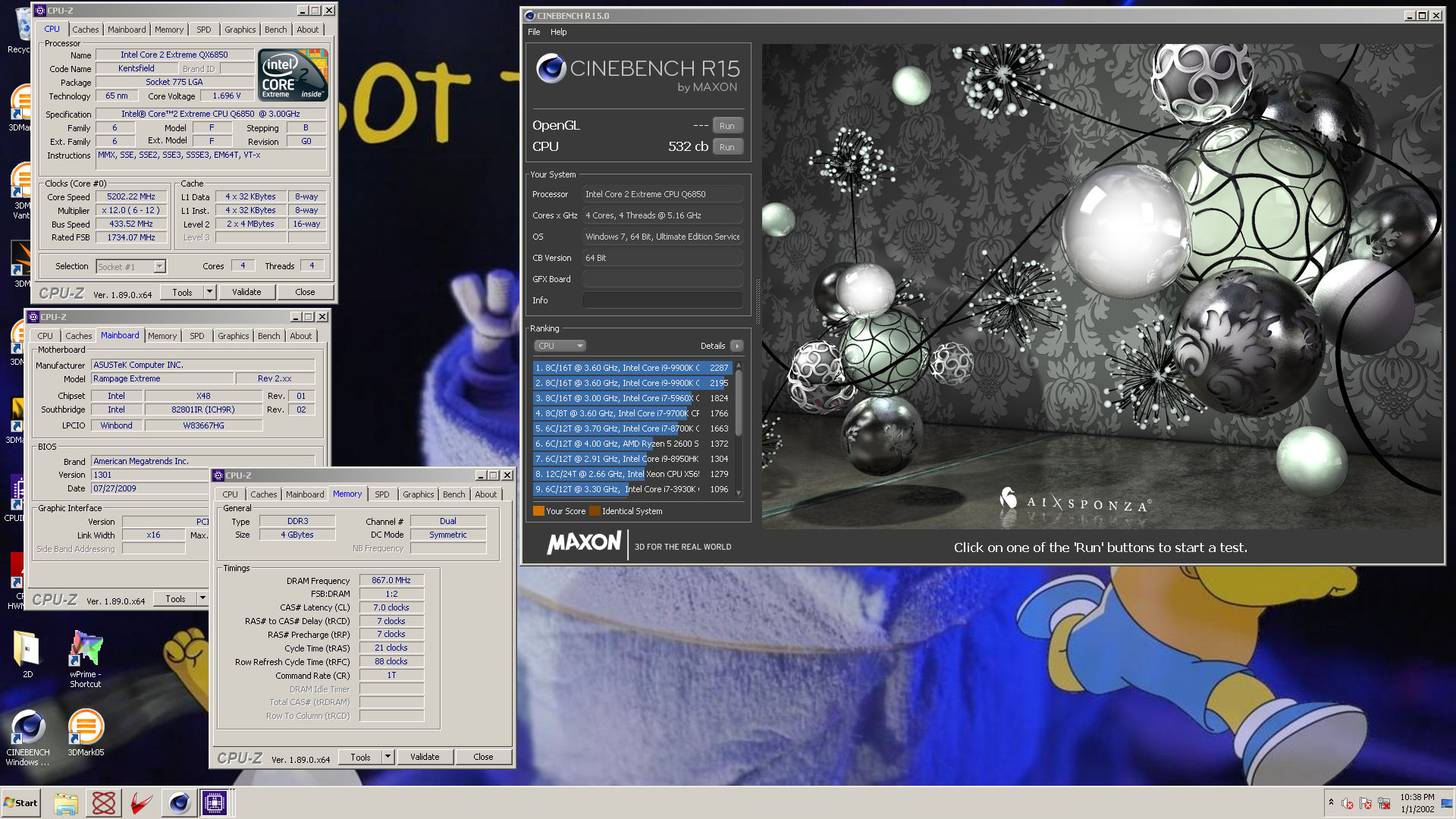Click Core Speed value 5202.22 MHz
This screenshot has width=1456, height=819.
(x=130, y=196)
